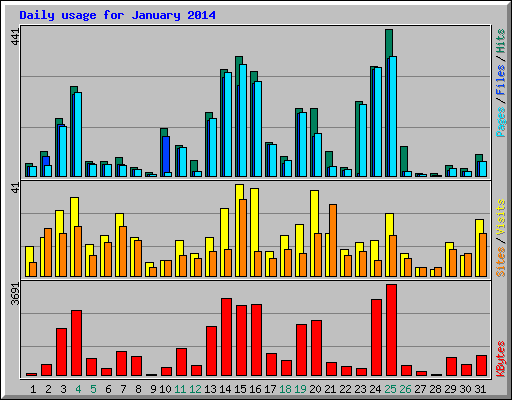This screenshot has height=400, width=512.
Task: Select the red KBytes bar for day 14
Action: (x=226, y=337)
